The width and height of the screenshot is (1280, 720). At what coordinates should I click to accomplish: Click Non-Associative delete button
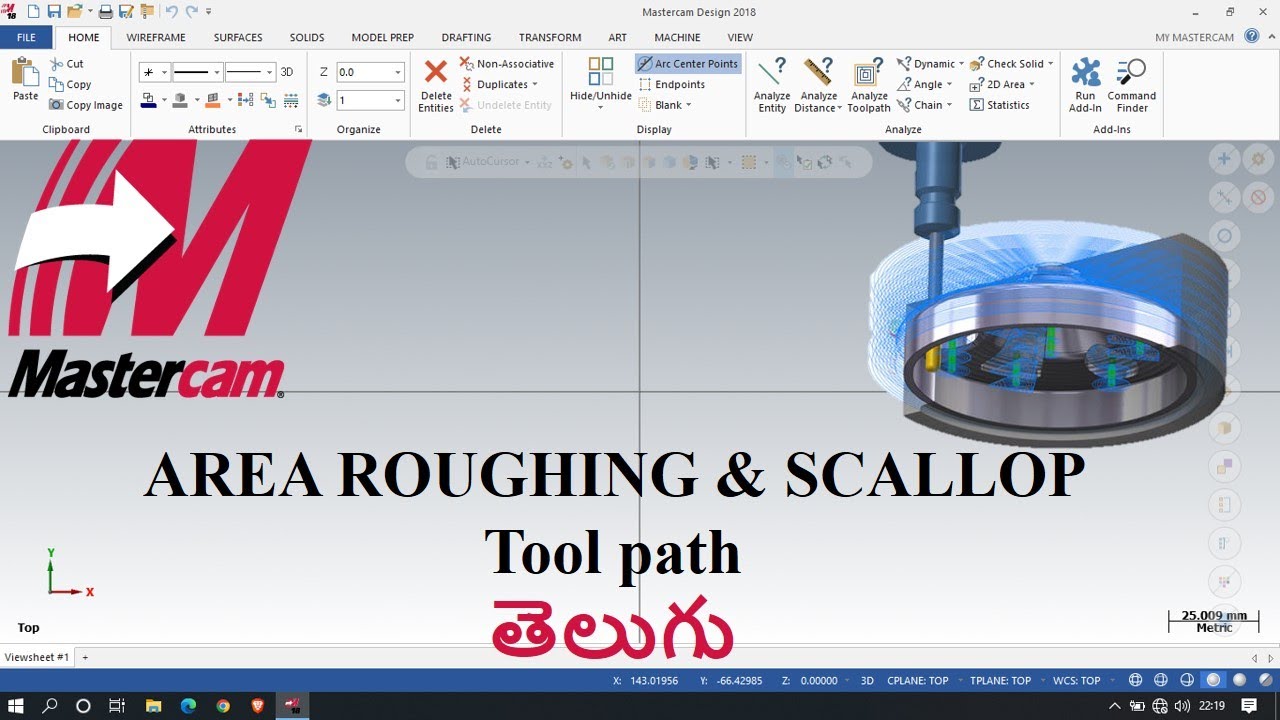point(506,64)
